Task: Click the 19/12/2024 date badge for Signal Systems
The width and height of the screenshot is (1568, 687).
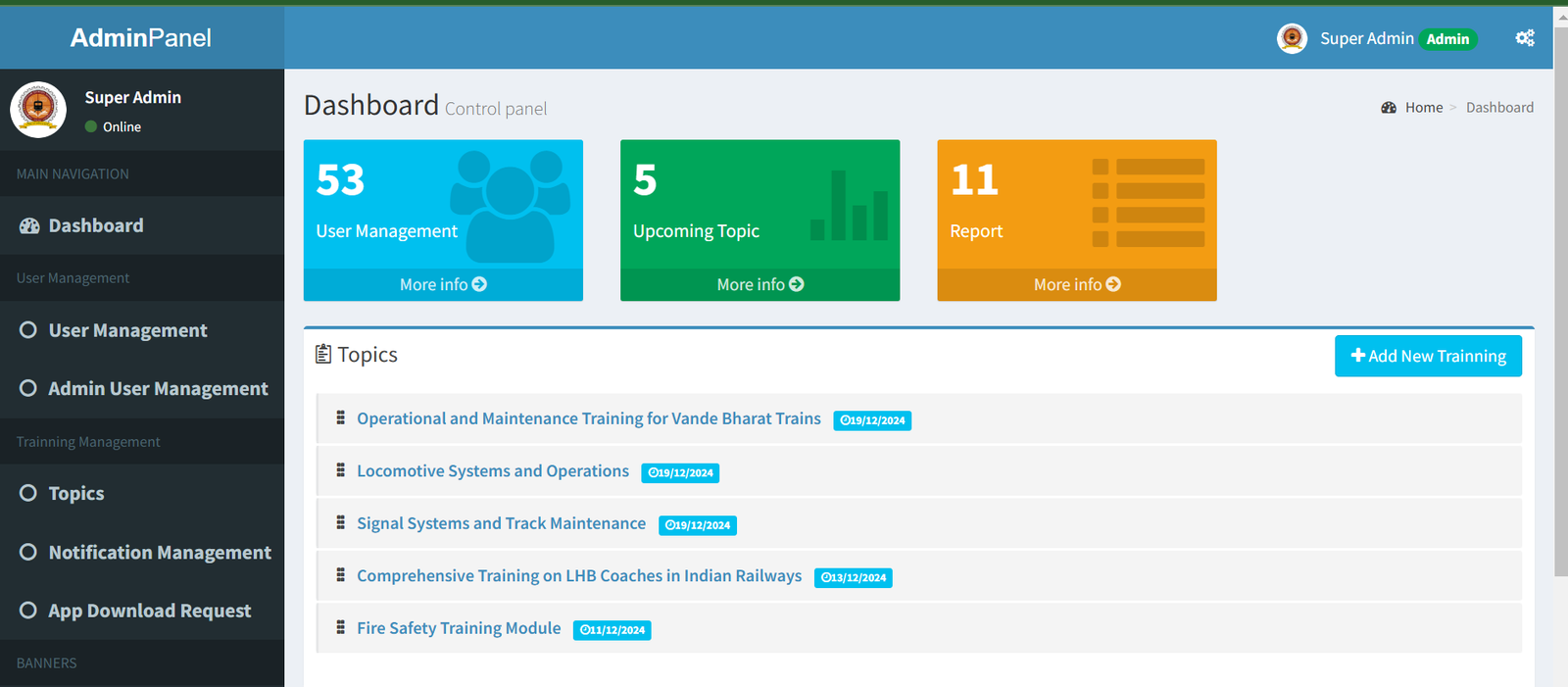Action: [697, 525]
